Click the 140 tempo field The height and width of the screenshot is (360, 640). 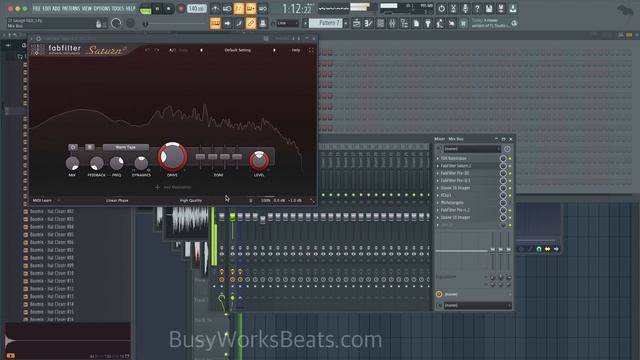point(197,9)
